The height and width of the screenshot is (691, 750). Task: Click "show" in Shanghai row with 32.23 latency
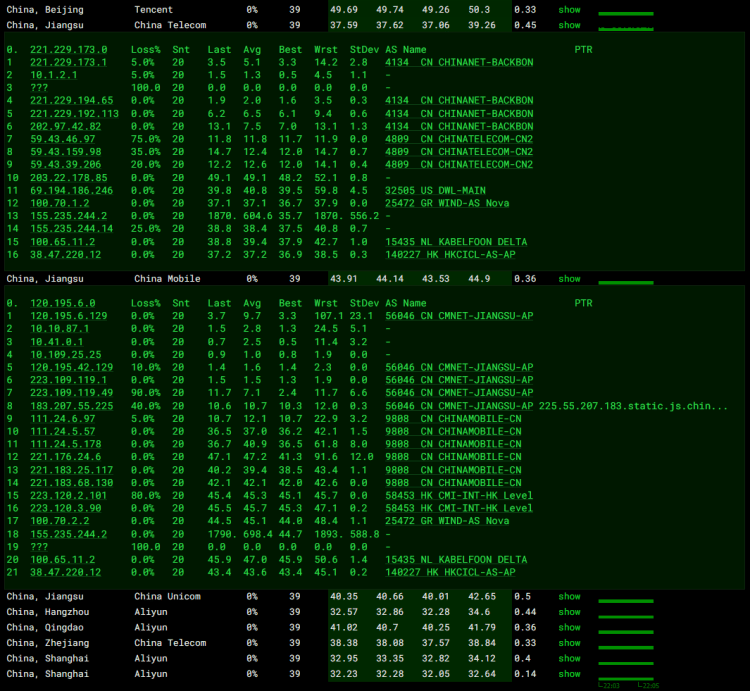pos(569,674)
